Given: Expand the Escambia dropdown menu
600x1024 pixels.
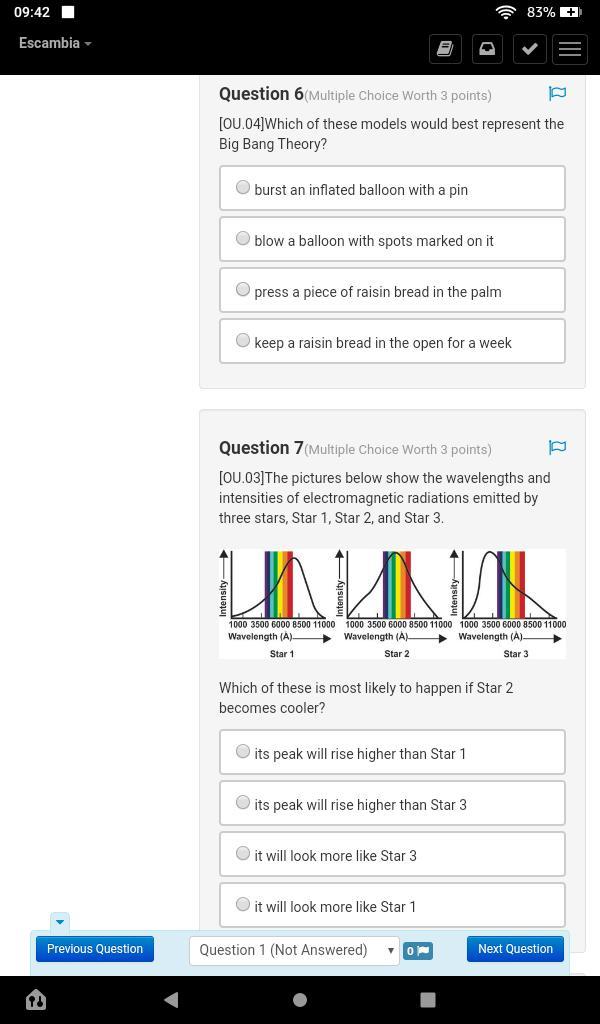Looking at the screenshot, I should click(x=55, y=44).
